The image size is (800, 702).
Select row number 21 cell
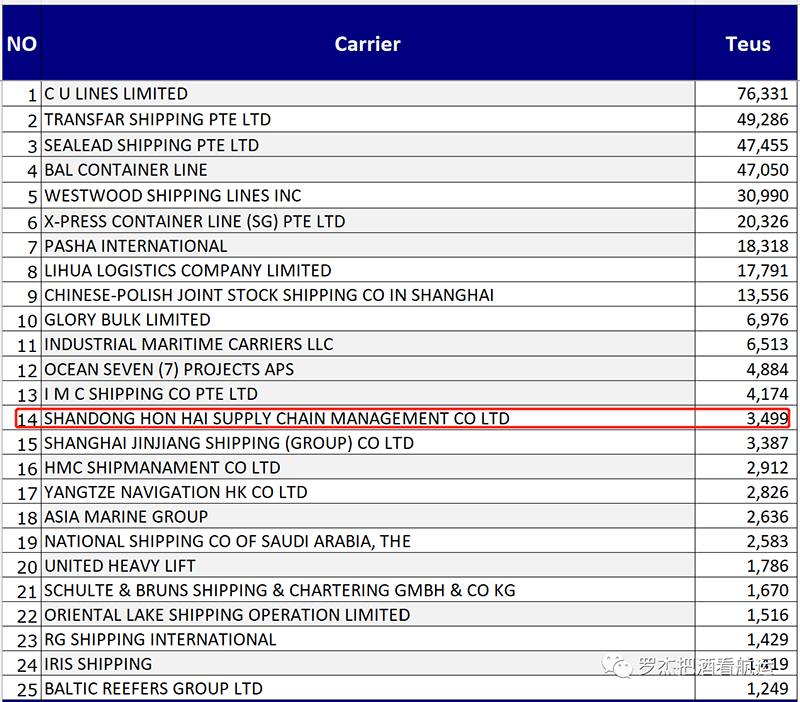(x=21, y=590)
